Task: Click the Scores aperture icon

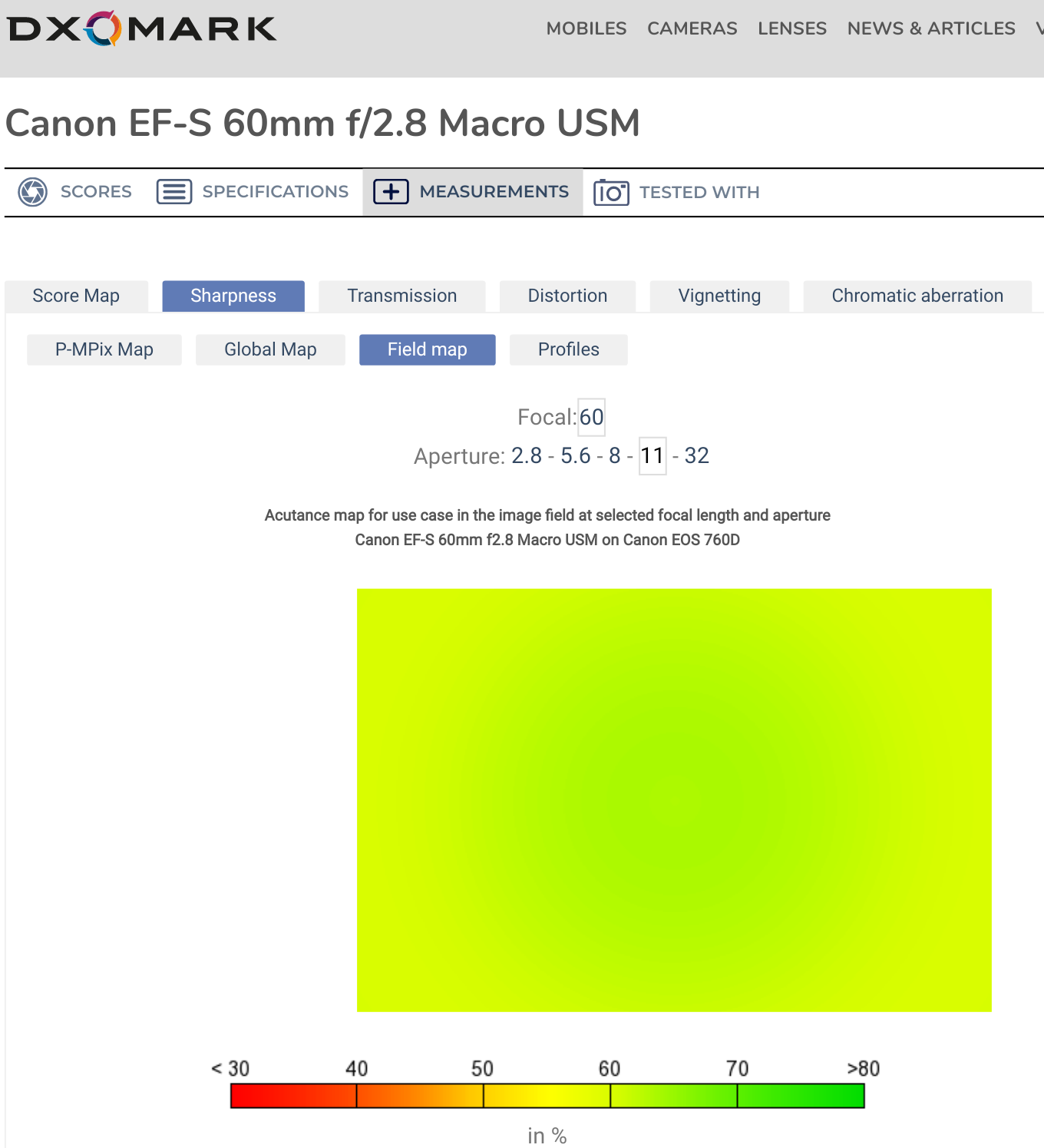Action: coord(33,192)
